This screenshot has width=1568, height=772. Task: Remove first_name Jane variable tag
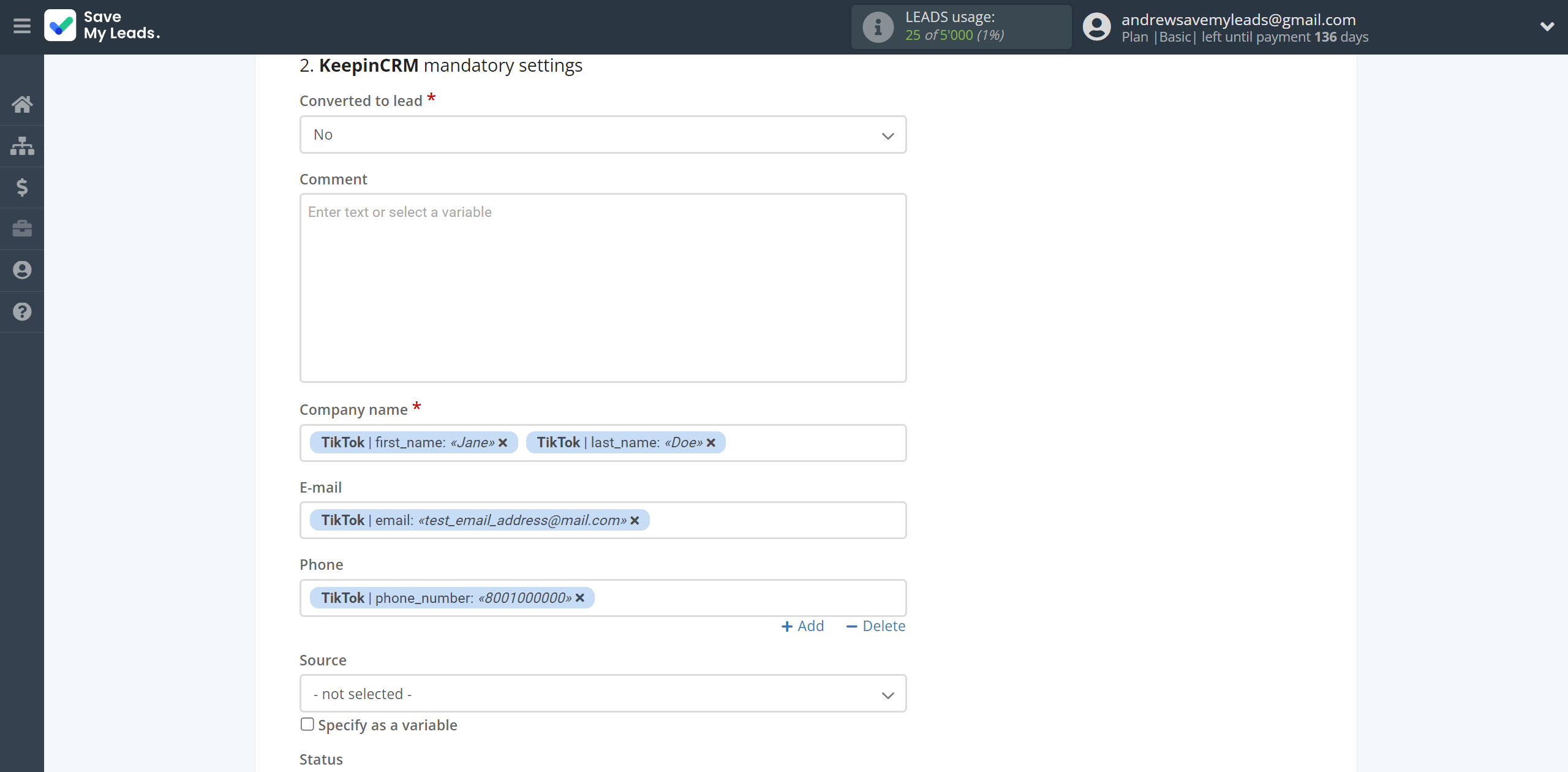coord(503,442)
